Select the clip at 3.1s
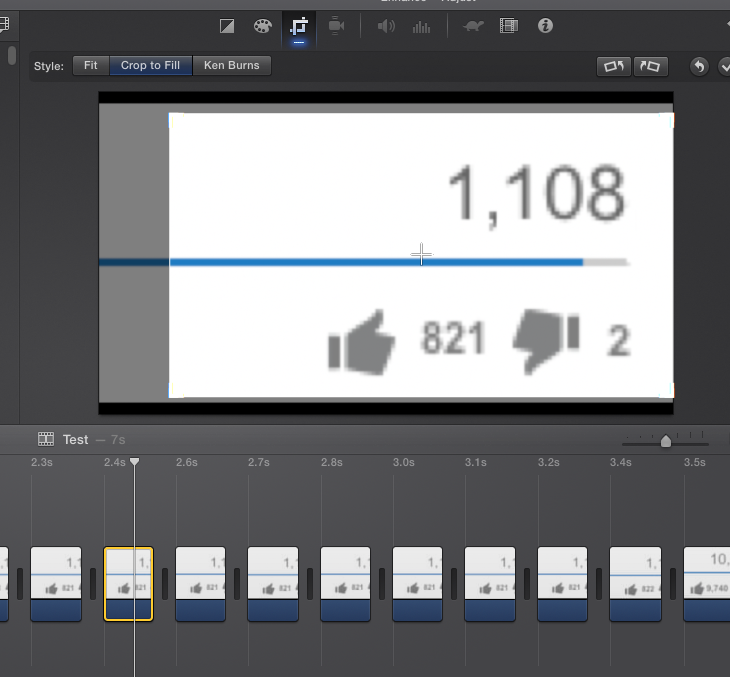The width and height of the screenshot is (730, 677). 490,584
